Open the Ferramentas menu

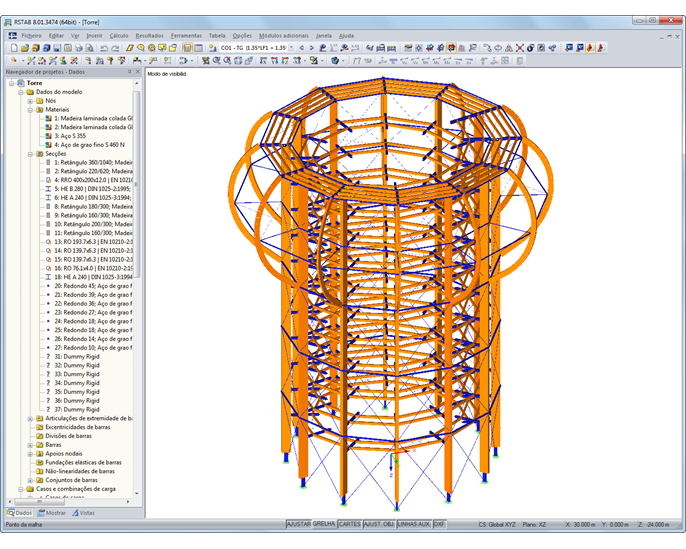(x=186, y=36)
